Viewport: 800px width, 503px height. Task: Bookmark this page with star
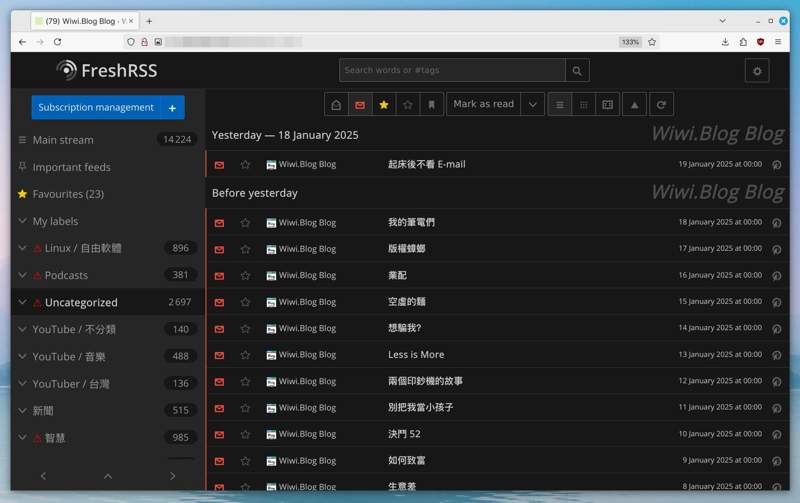point(652,42)
